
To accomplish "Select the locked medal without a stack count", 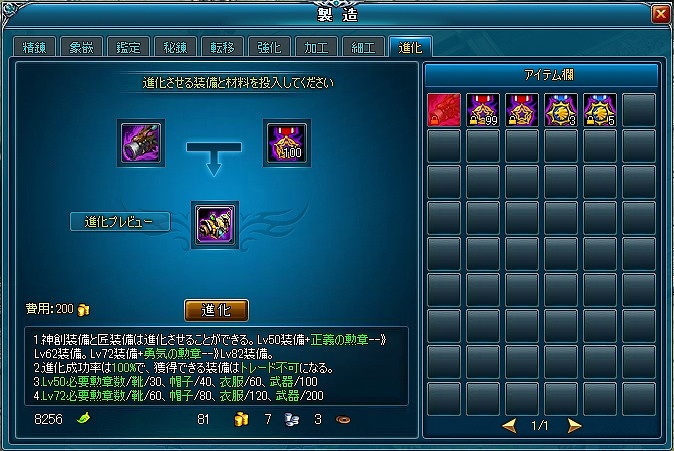I will tap(522, 110).
